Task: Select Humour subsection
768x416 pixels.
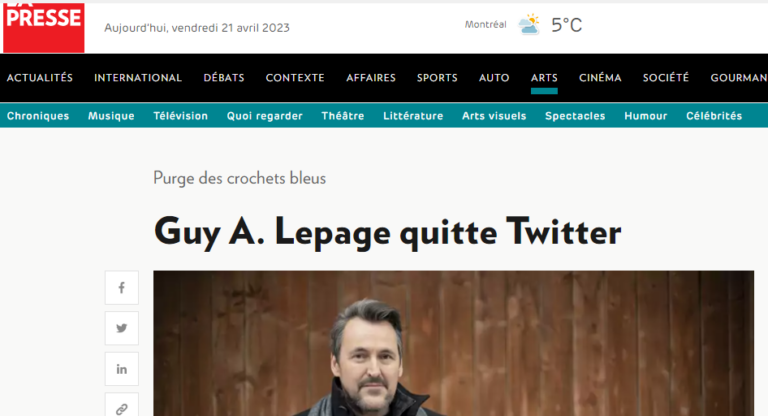Action: tap(646, 116)
